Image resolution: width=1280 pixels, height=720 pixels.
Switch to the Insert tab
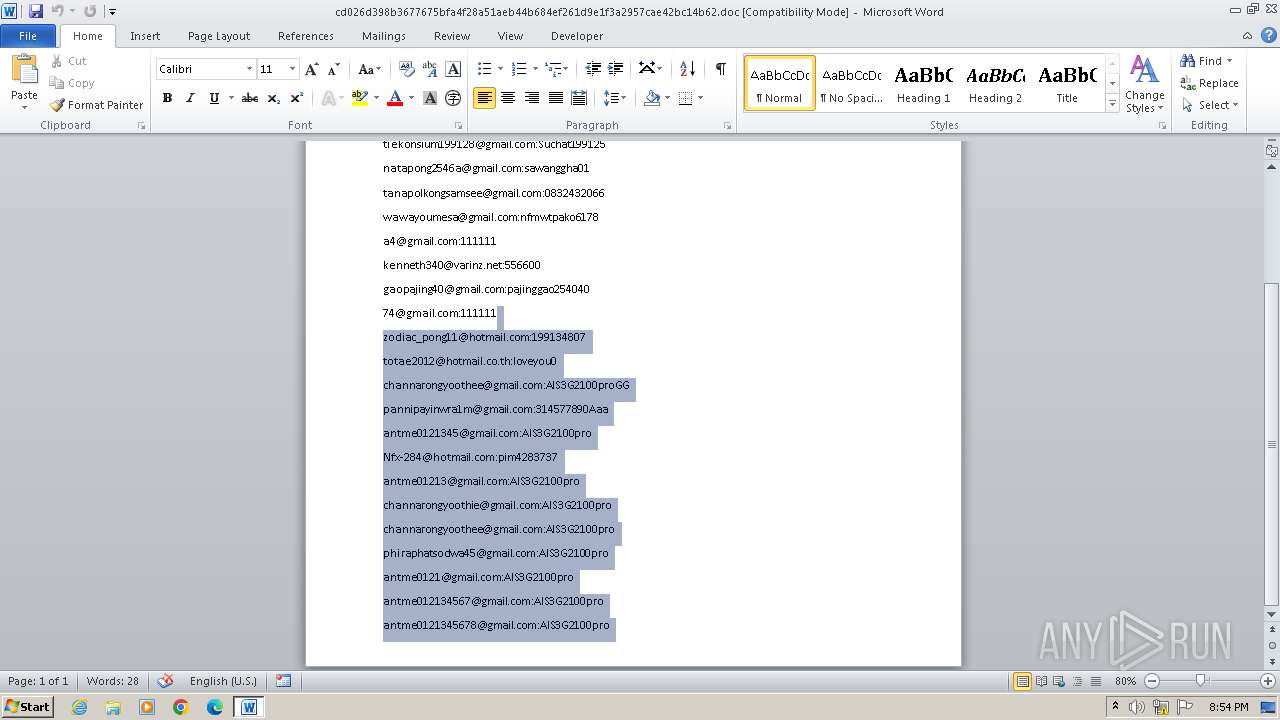coord(145,36)
